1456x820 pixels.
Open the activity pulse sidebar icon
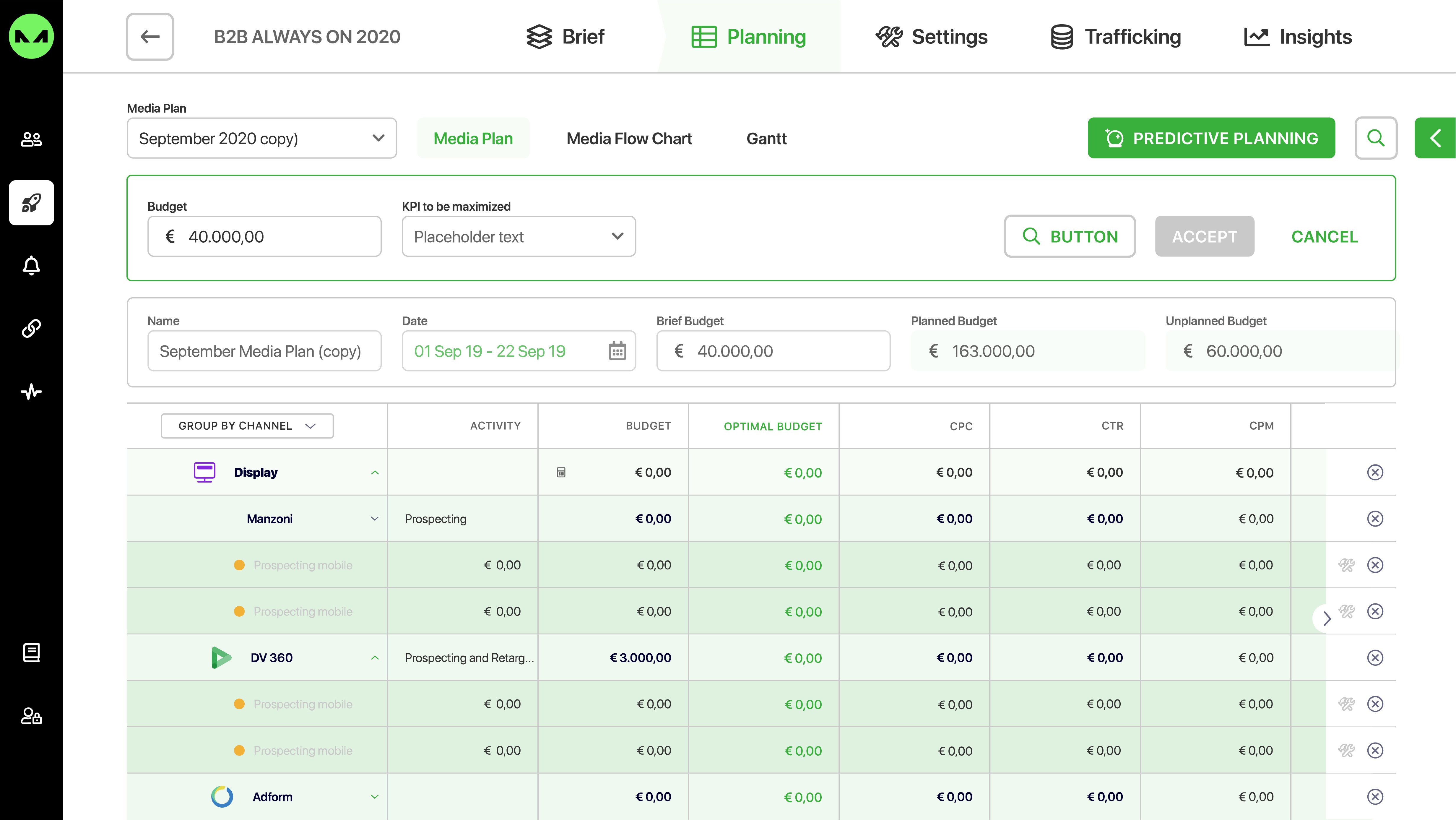[31, 392]
